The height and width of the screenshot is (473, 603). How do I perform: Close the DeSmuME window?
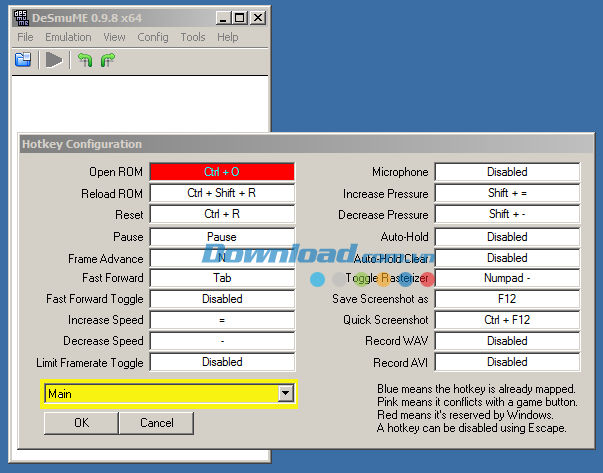pos(258,18)
